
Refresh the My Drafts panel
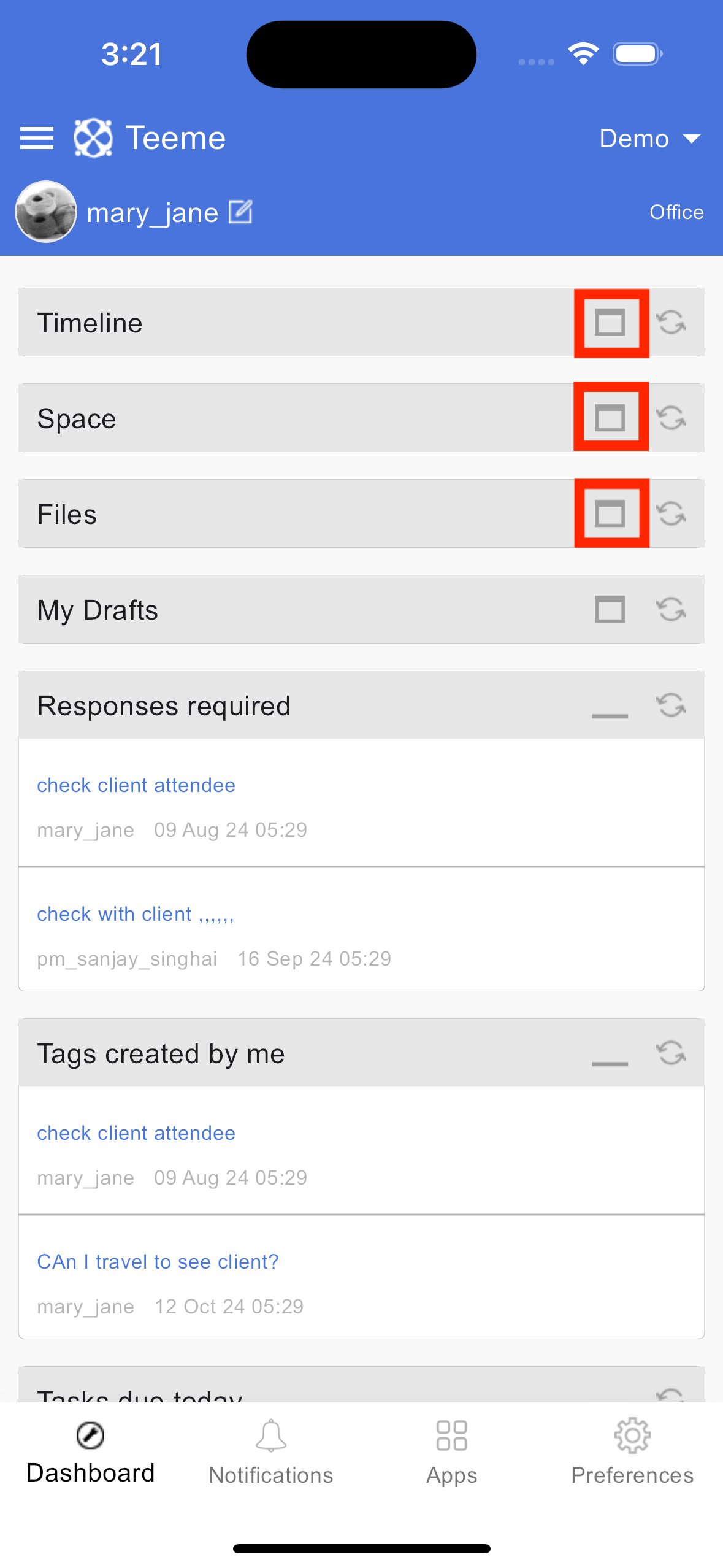pos(671,609)
